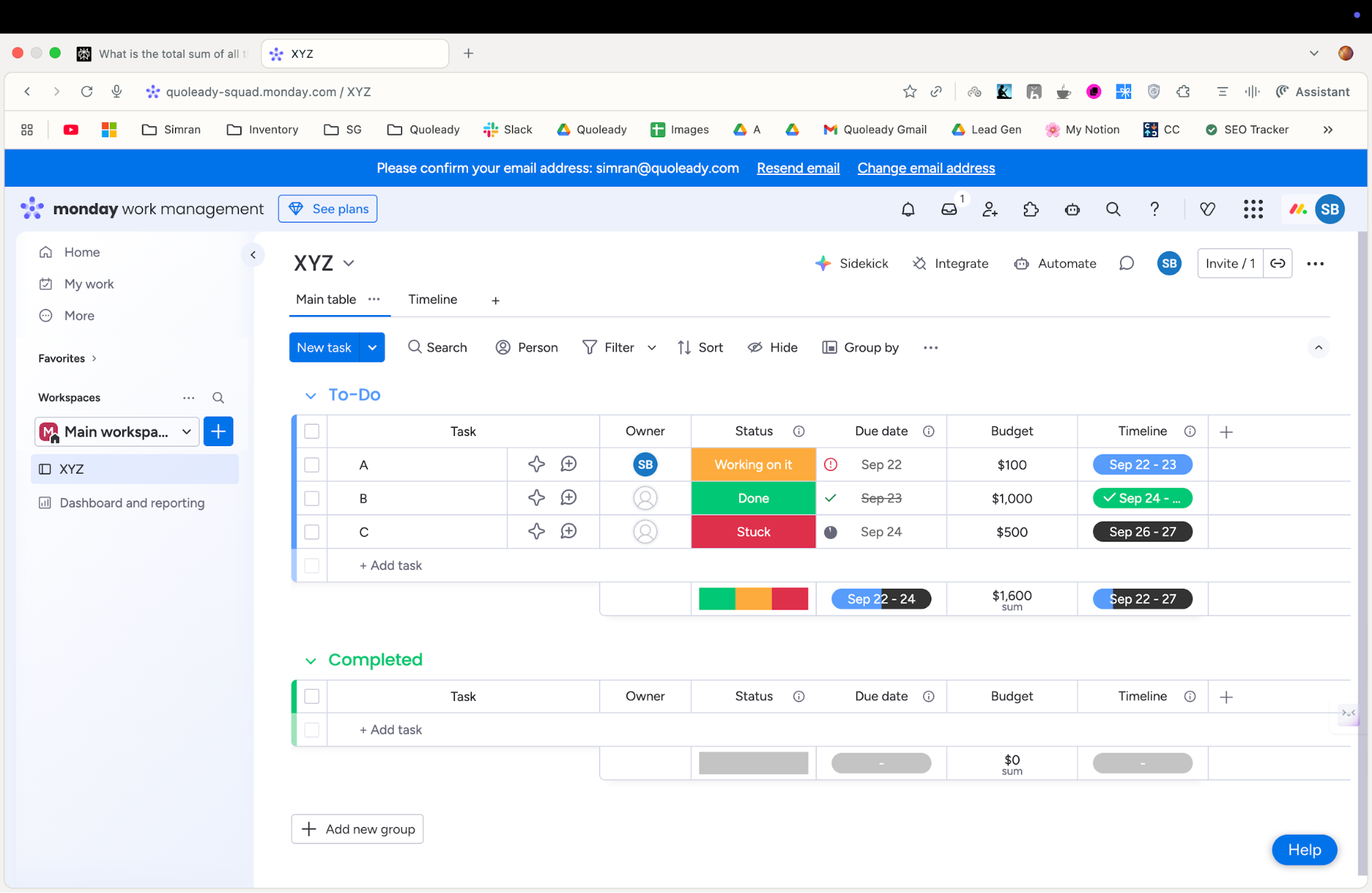
Task: Open the Filter menu
Action: (x=617, y=347)
